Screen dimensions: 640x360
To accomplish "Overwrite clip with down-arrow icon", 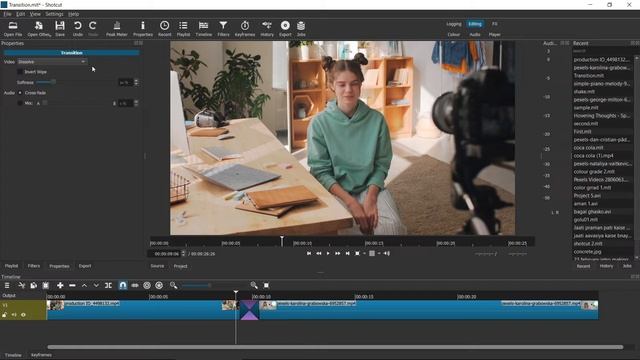I will click(x=96, y=285).
